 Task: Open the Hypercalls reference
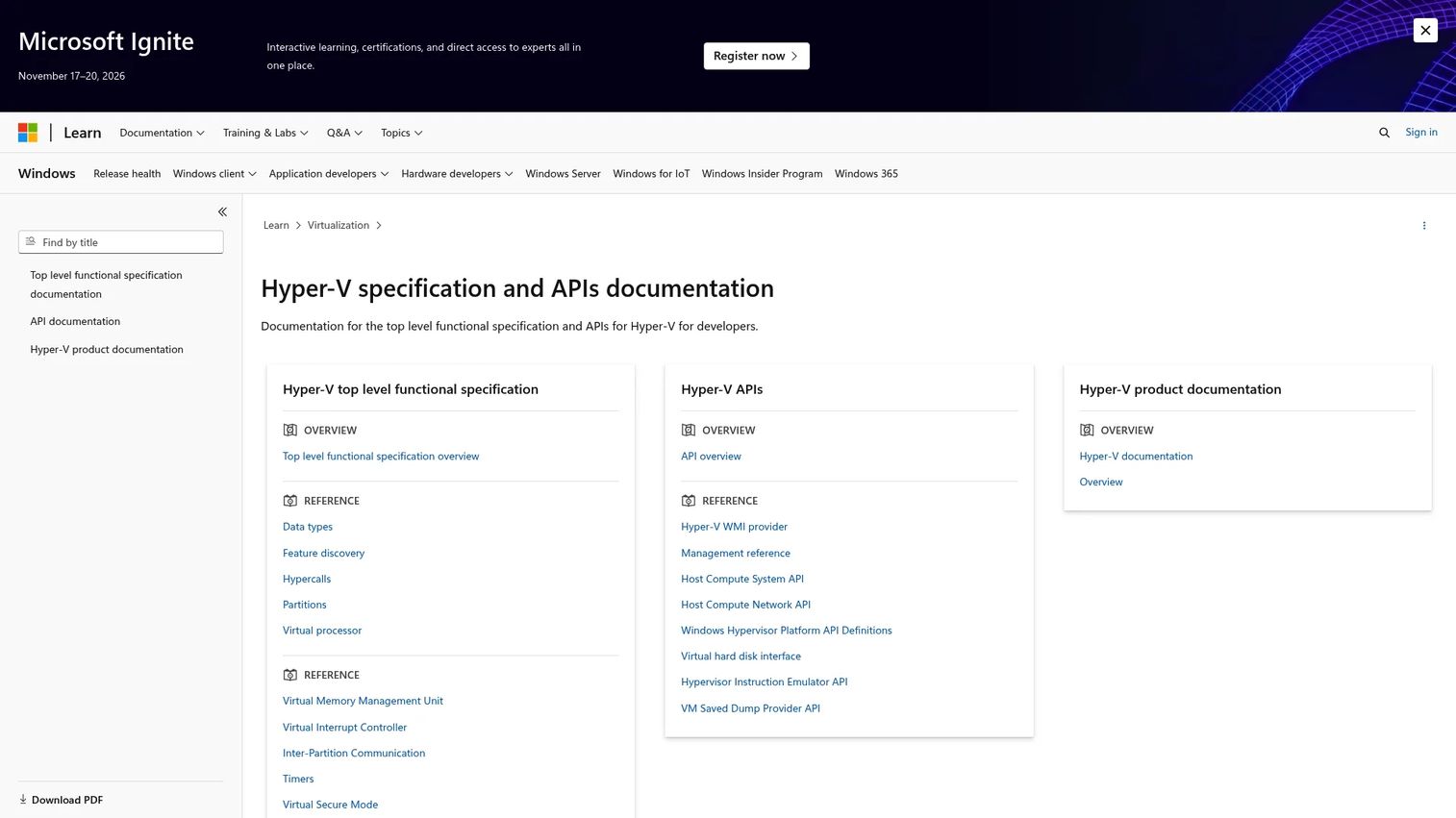pos(307,579)
